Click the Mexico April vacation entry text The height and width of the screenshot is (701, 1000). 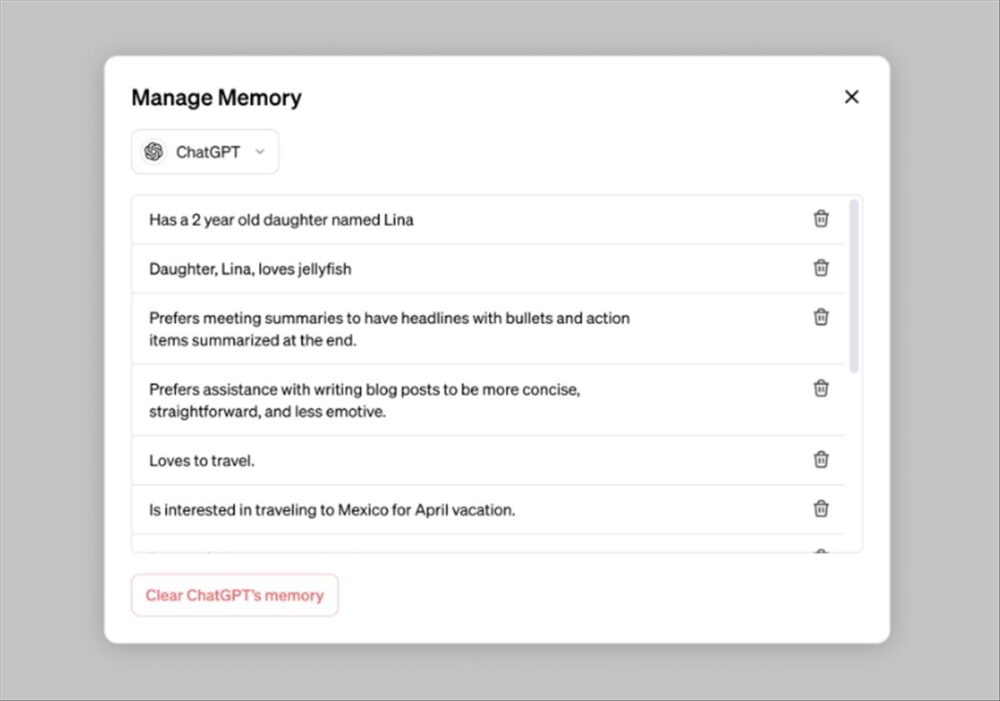[x=332, y=510]
